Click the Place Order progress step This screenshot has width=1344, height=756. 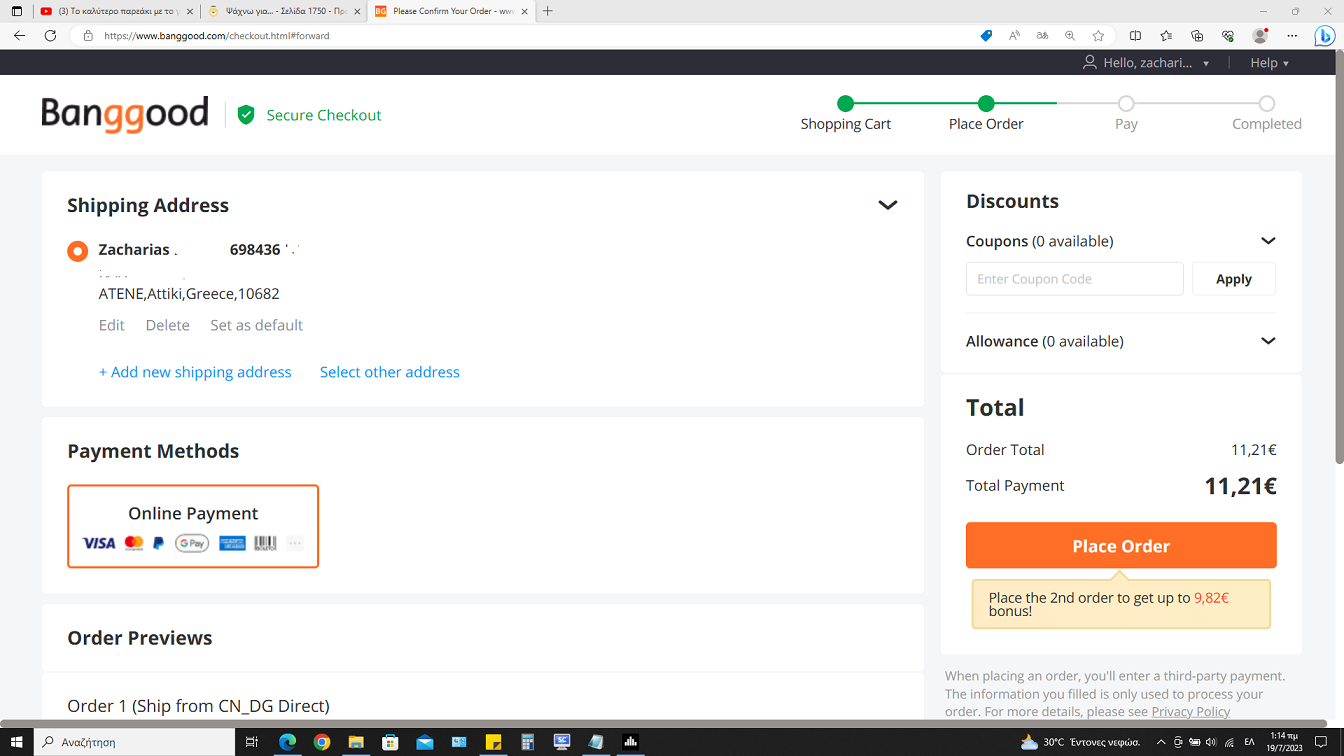(986, 114)
